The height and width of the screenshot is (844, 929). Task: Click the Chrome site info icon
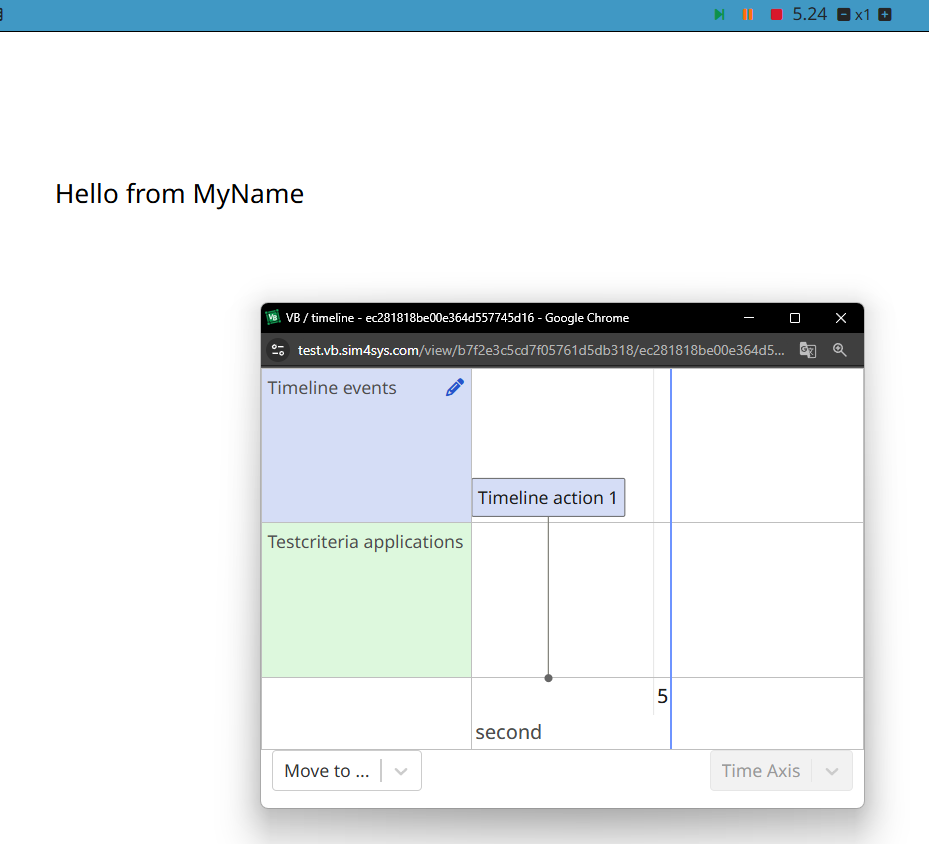[278, 350]
